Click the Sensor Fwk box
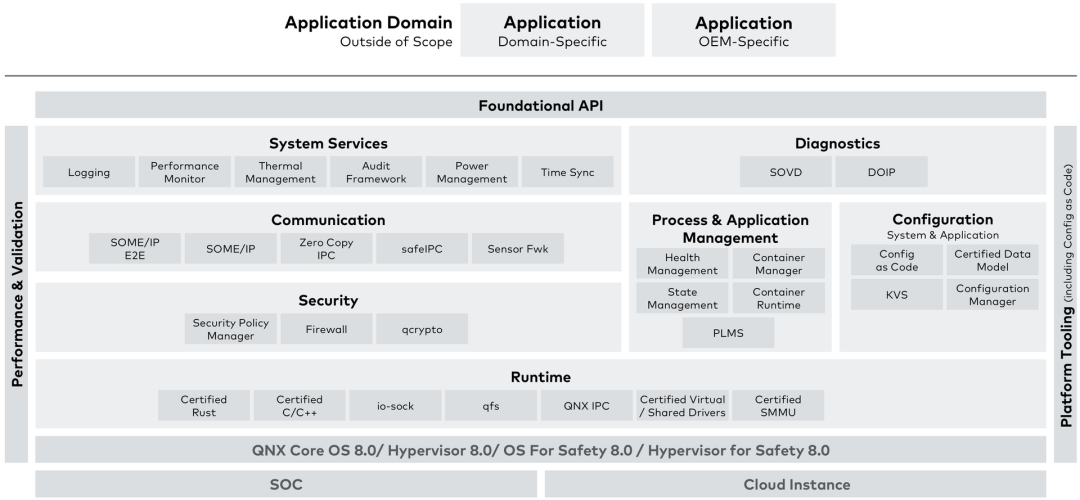The height and width of the screenshot is (500, 1080). 518,249
